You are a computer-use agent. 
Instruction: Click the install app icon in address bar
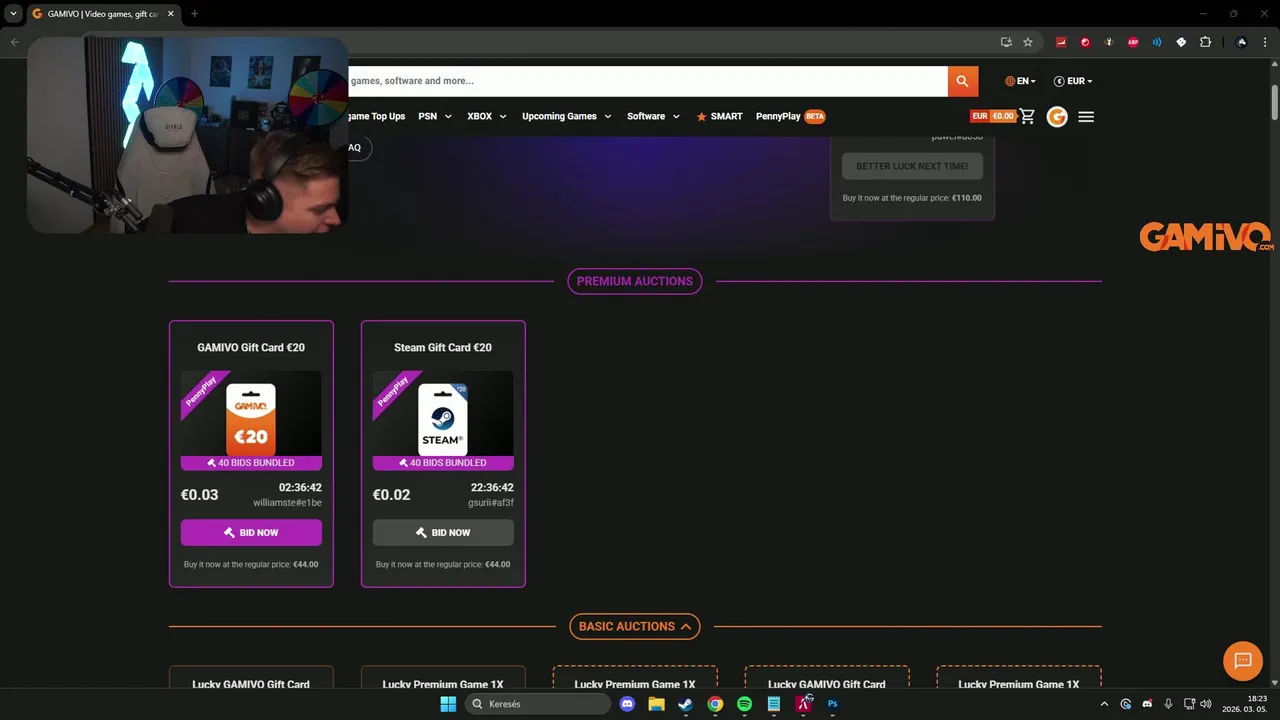tap(1006, 42)
